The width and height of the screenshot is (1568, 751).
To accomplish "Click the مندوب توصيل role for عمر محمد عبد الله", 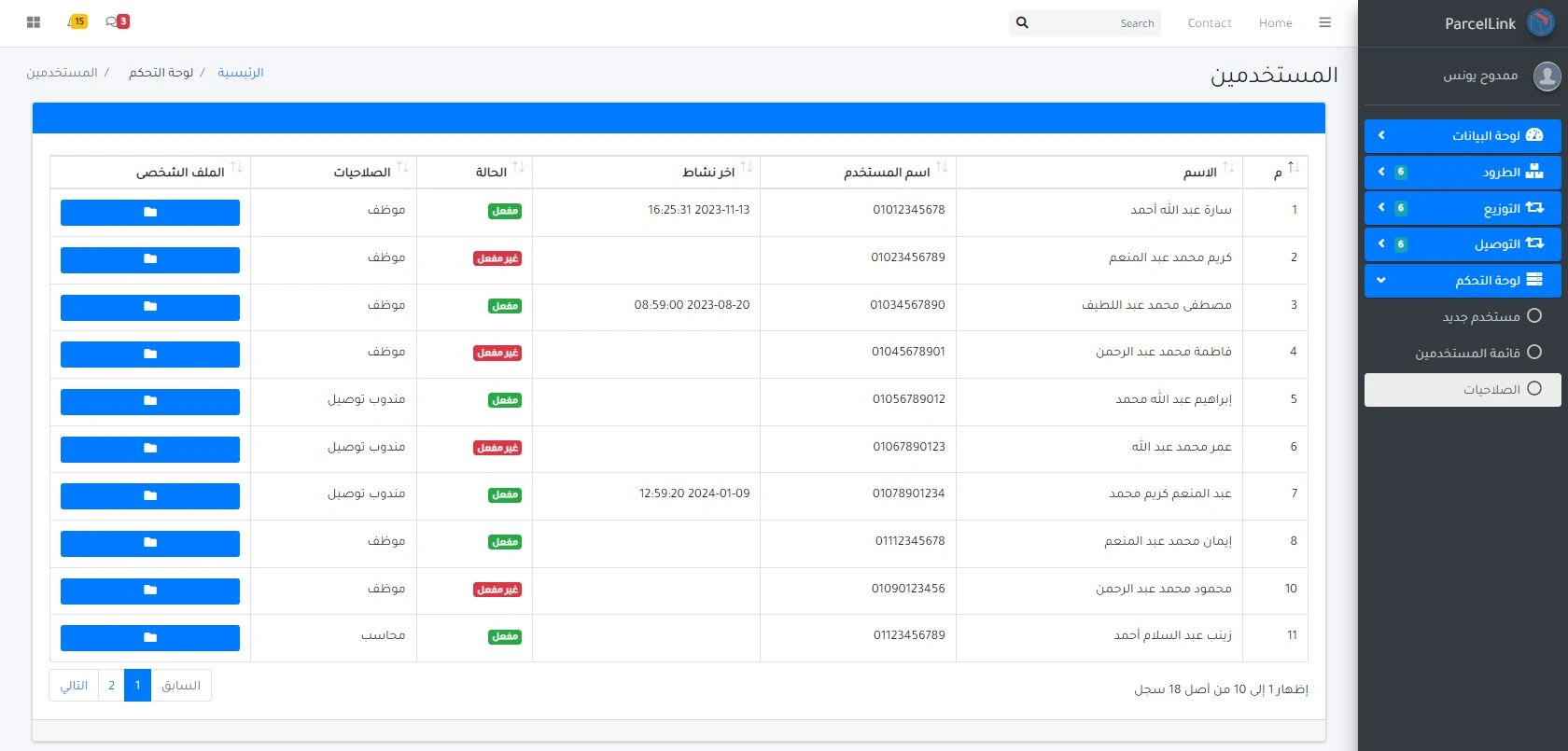I will 366,447.
